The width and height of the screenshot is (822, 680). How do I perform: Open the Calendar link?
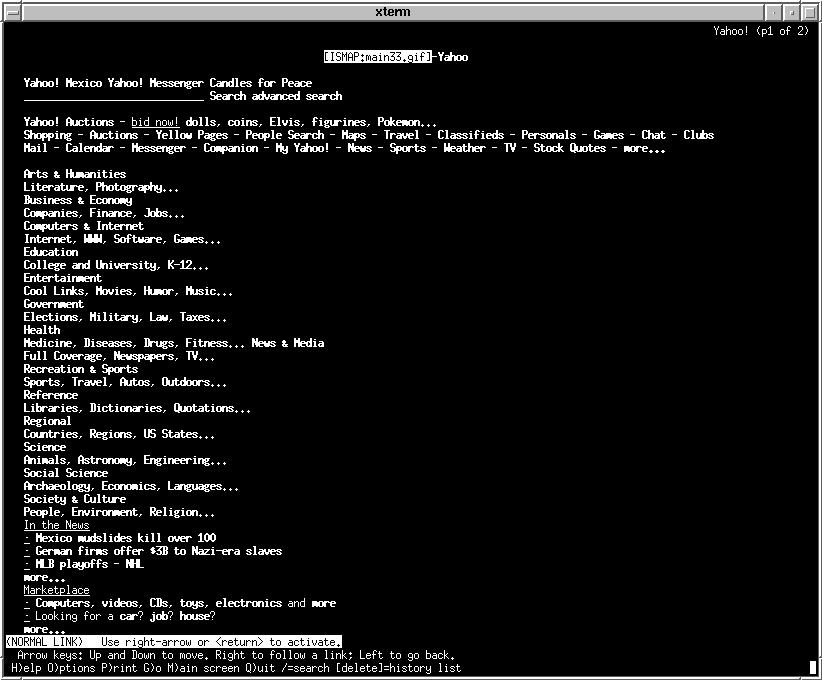coord(90,149)
